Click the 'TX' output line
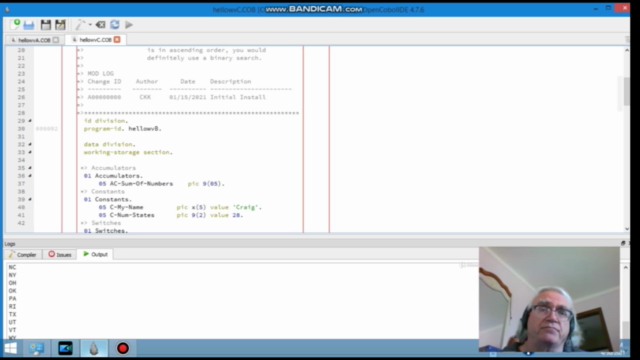 coord(12,314)
